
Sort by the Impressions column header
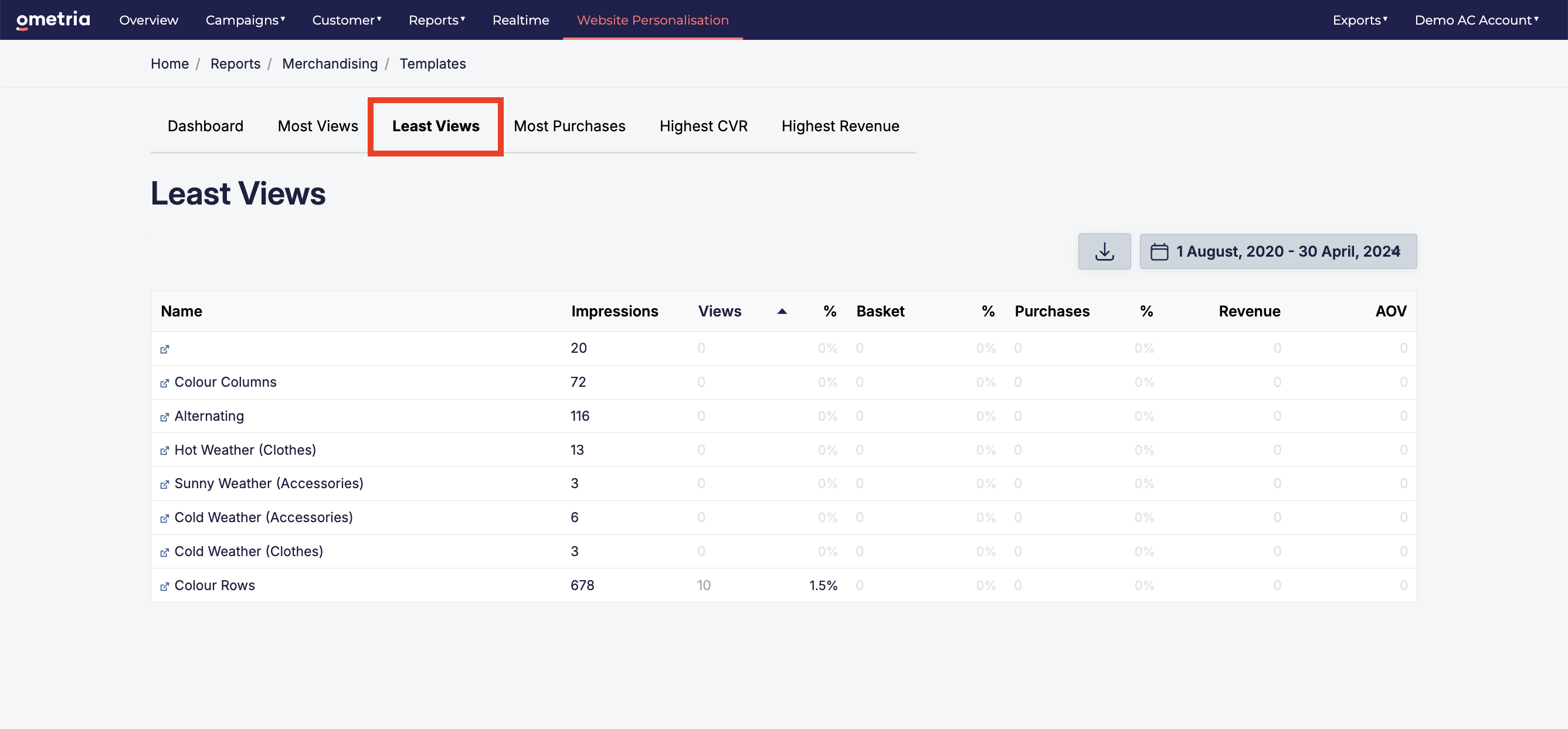(614, 312)
